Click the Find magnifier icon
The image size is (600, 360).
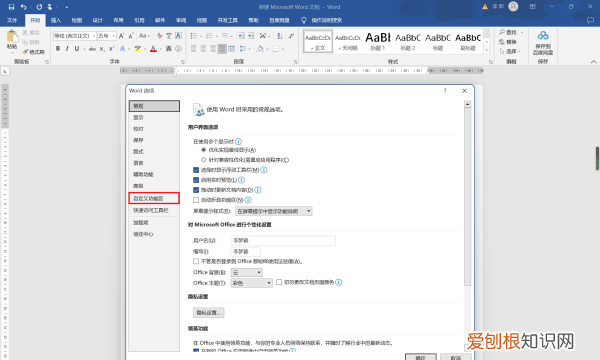coord(502,32)
